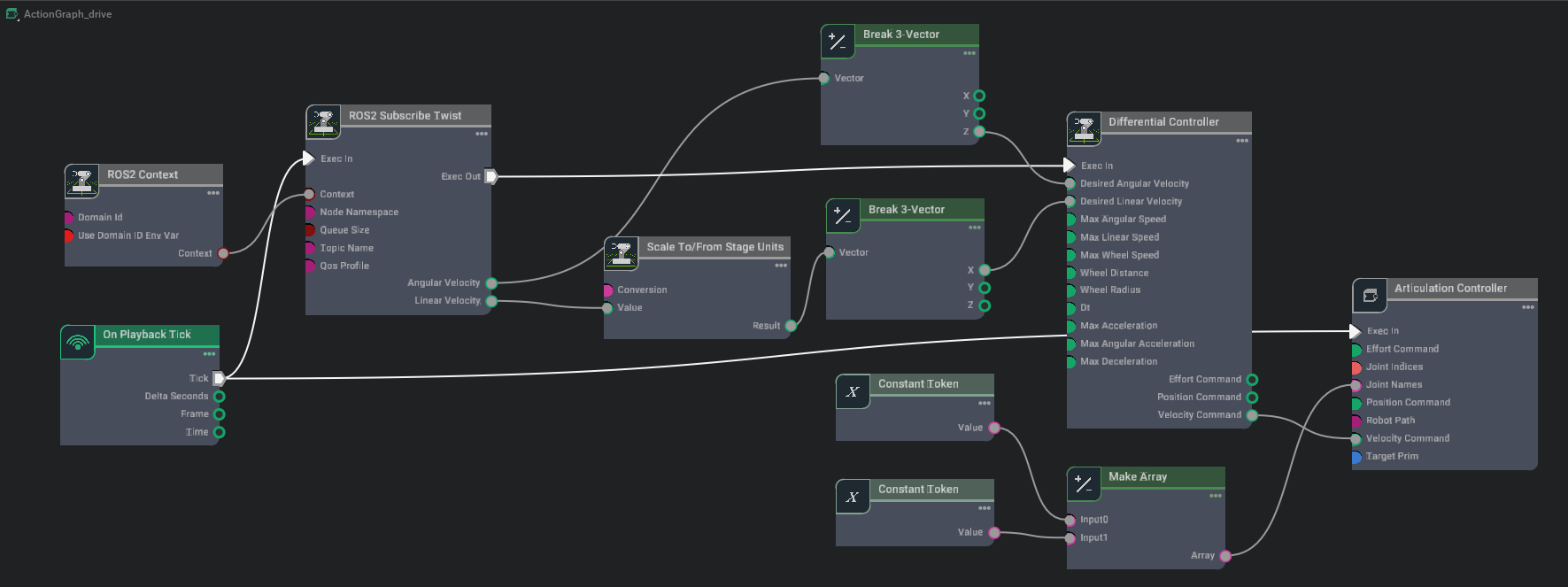
Task: Click the Position Command output port on Differential Controller
Action: click(x=1252, y=398)
